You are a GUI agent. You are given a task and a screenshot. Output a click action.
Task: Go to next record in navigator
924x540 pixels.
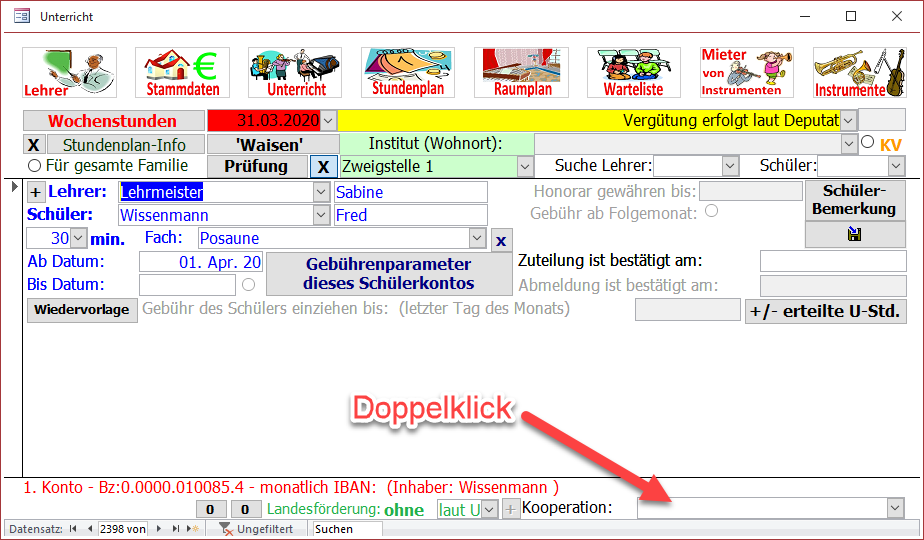pos(160,529)
